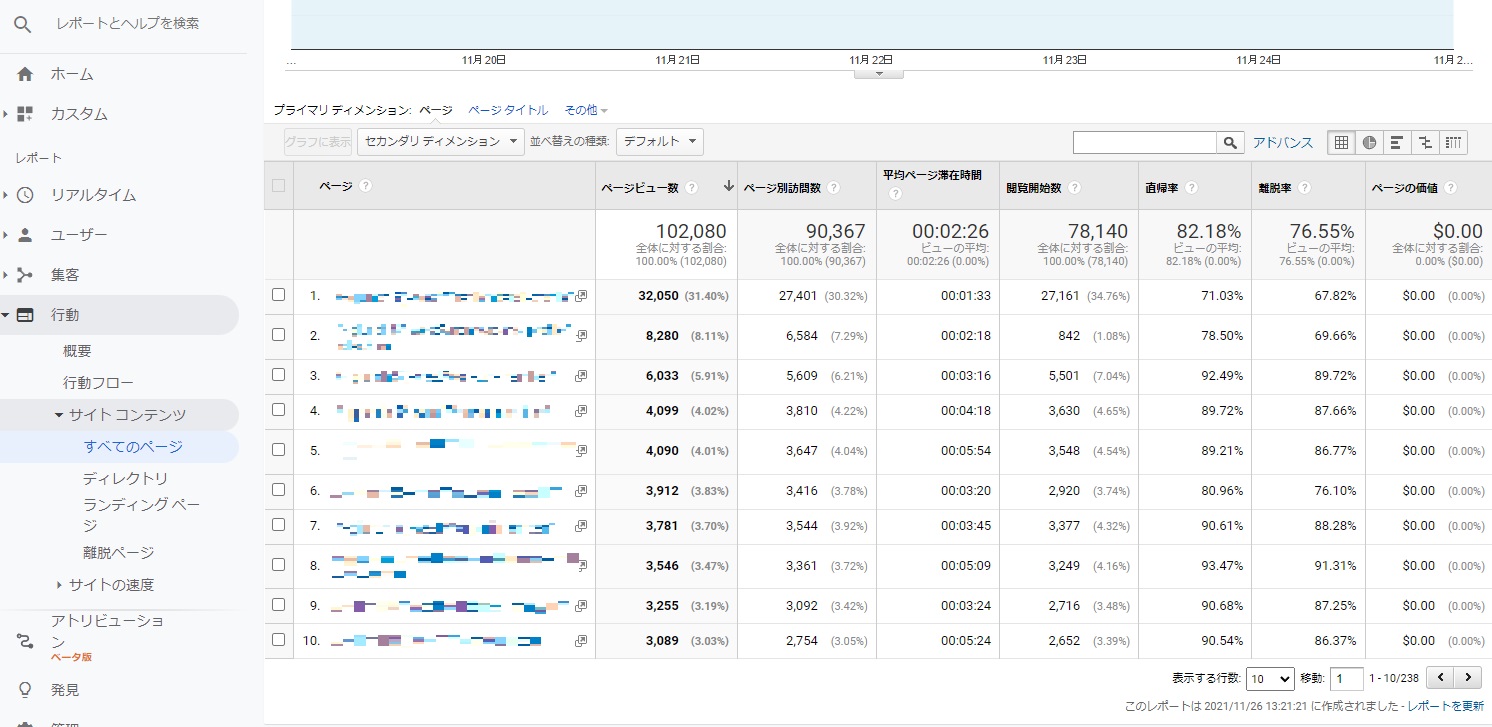Switch to data table view icon
This screenshot has height=727, width=1492.
tap(1341, 143)
